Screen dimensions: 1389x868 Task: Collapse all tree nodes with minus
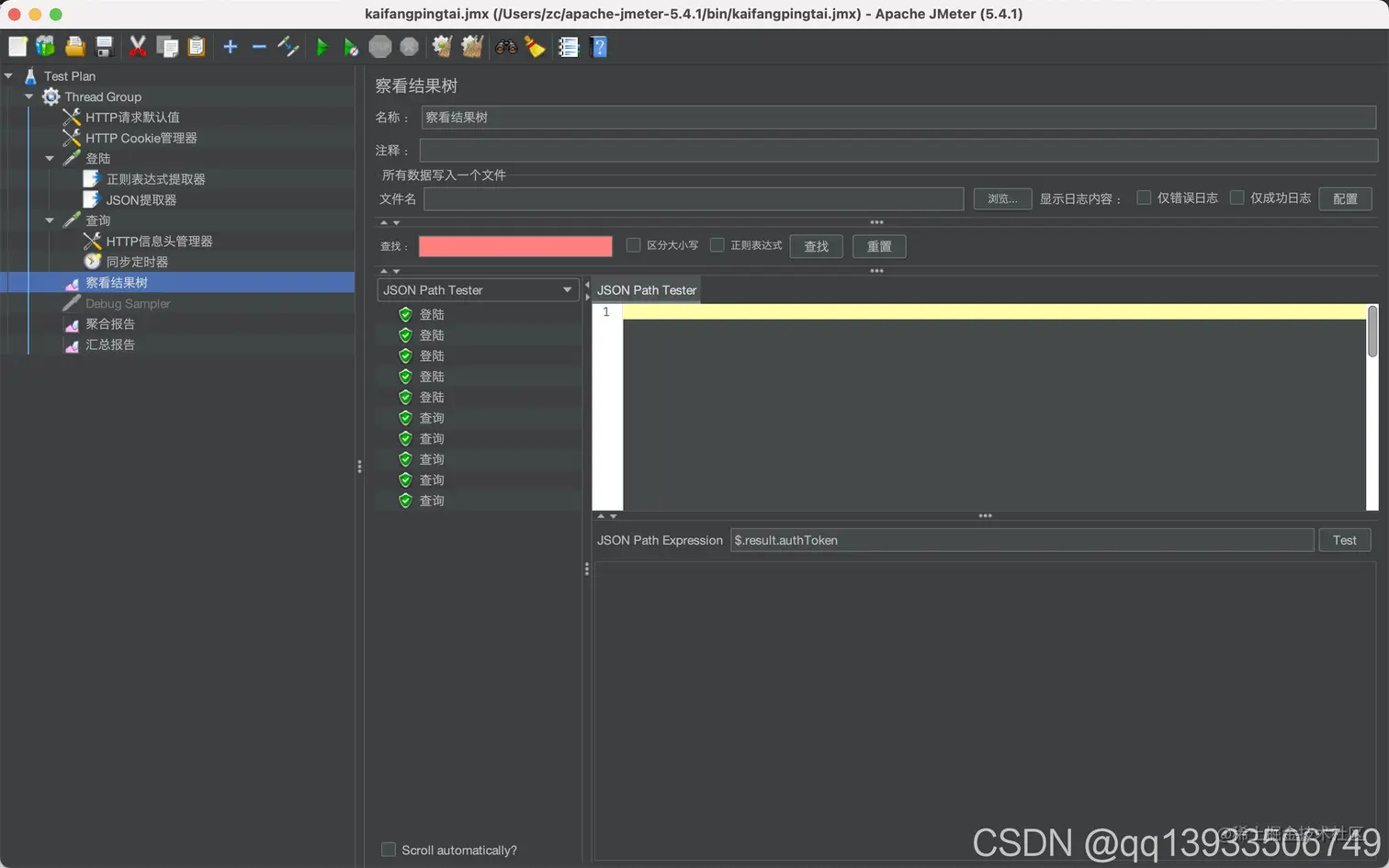point(259,47)
